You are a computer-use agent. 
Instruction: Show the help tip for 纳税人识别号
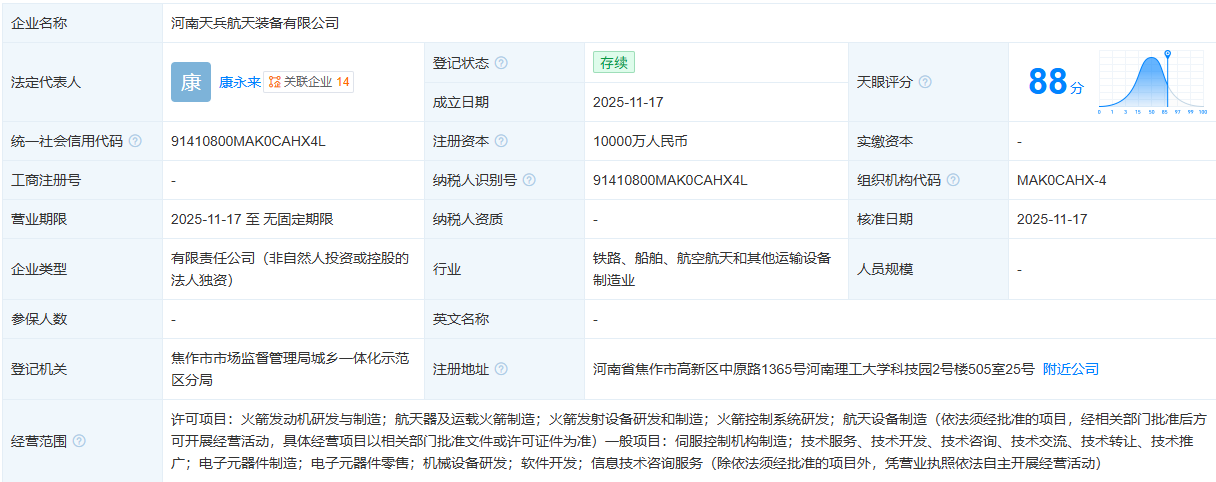point(529,180)
